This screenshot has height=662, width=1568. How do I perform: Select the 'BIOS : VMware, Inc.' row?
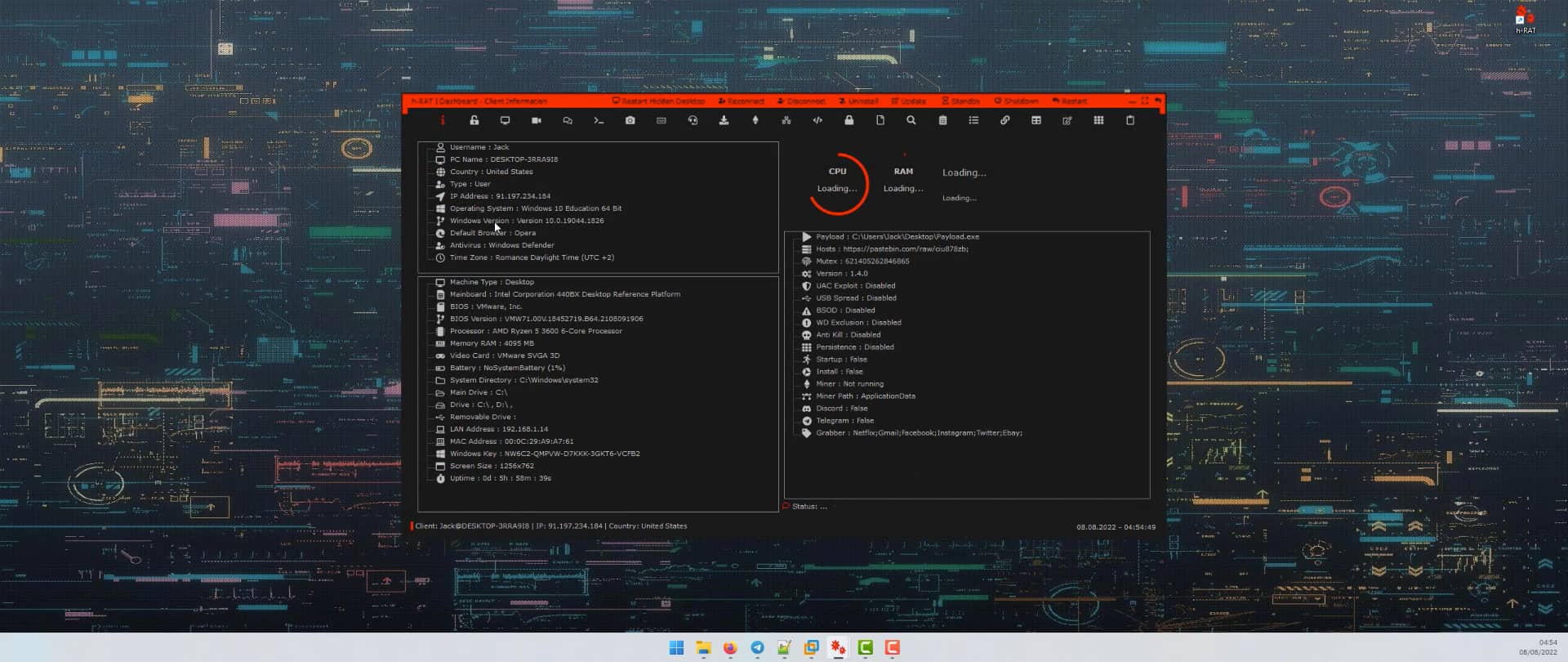pyautogui.click(x=479, y=306)
